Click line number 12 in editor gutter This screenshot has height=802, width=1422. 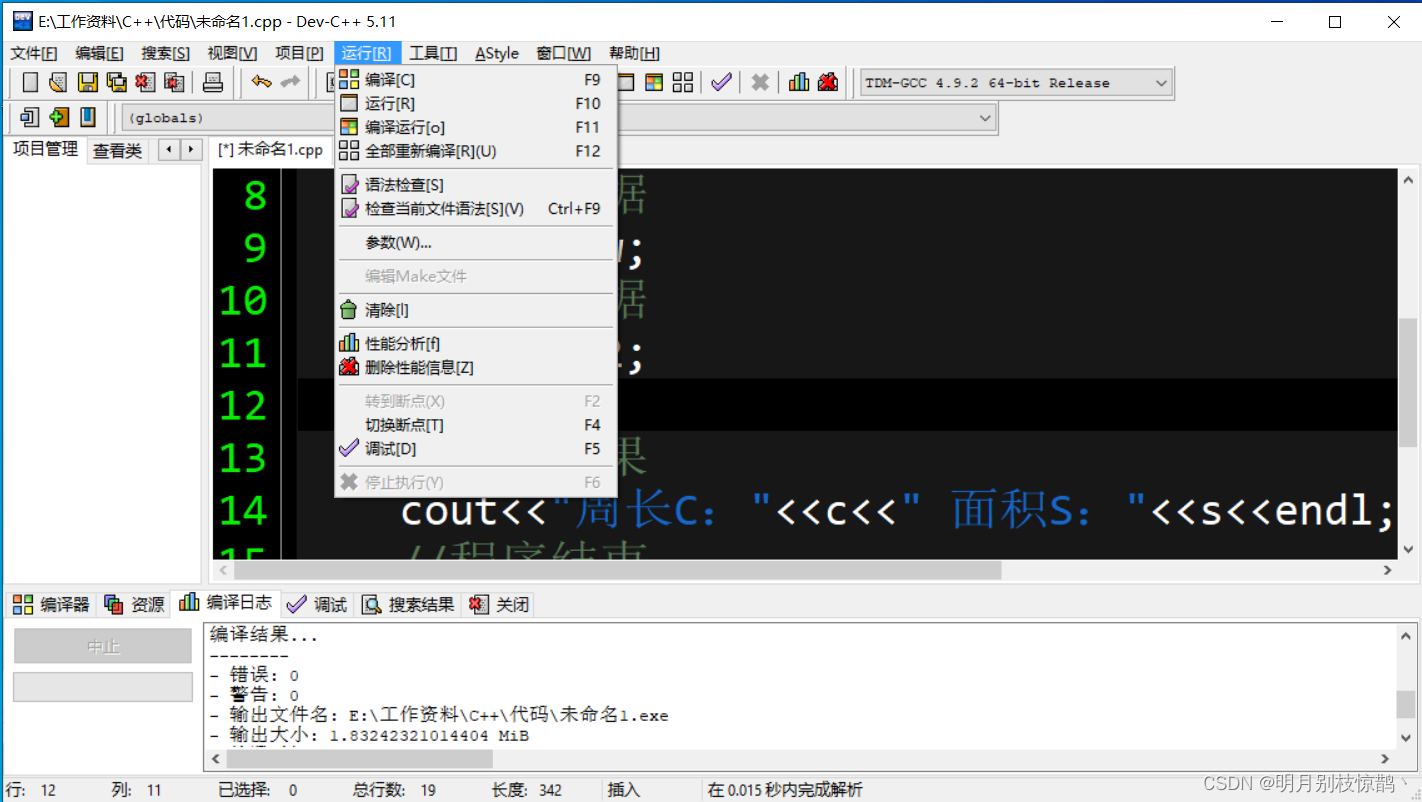pos(244,405)
